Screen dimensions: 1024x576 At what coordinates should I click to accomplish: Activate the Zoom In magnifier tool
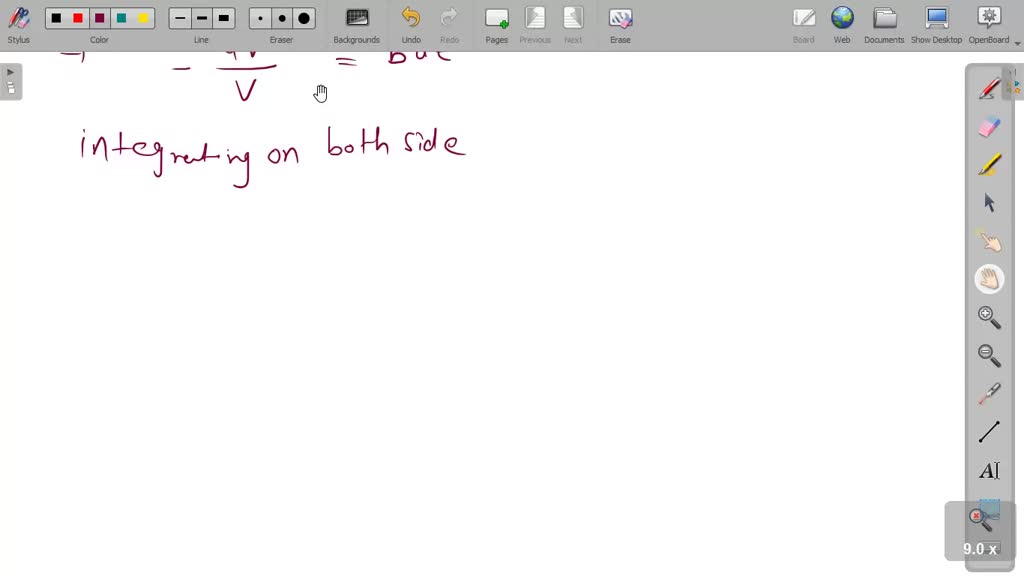(x=989, y=317)
